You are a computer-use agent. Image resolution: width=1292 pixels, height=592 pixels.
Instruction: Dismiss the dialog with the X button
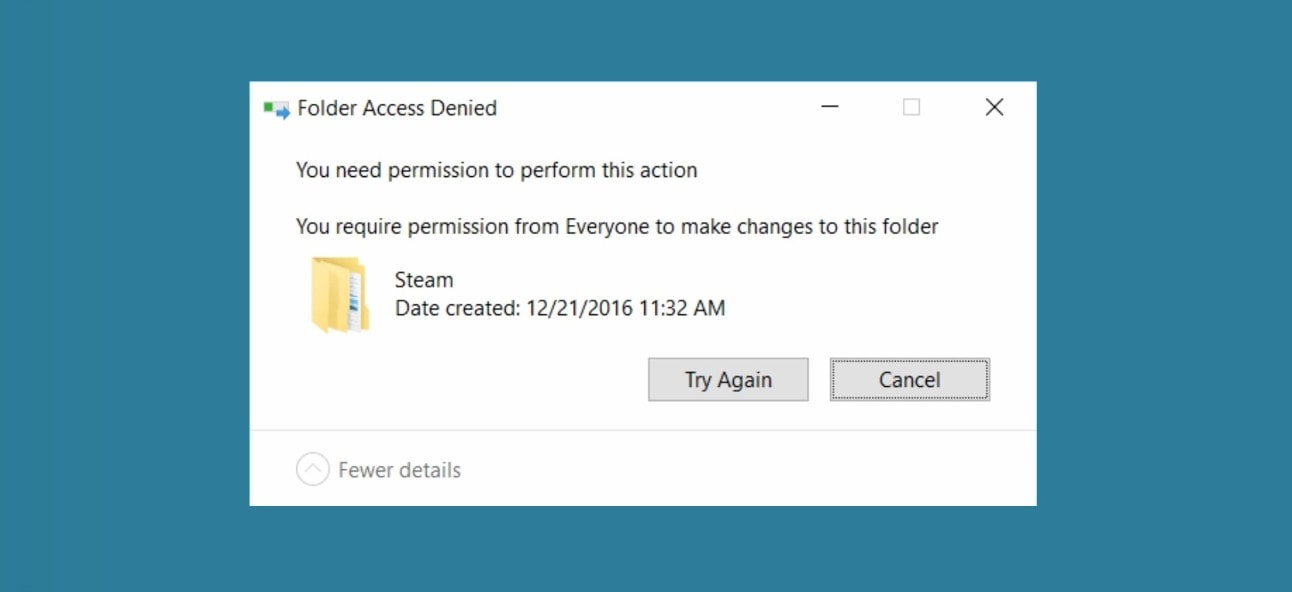(993, 107)
